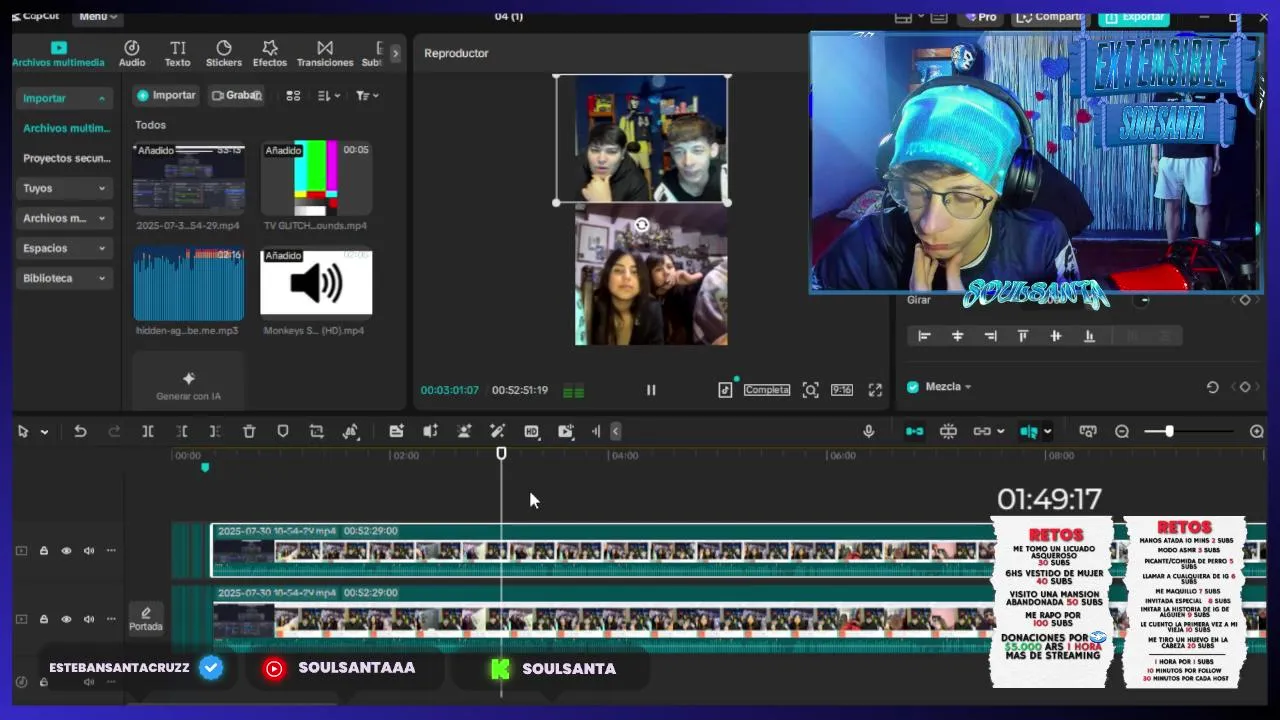Show more tabs with the arrow
Screen dimensions: 1280x720
pos(396,53)
